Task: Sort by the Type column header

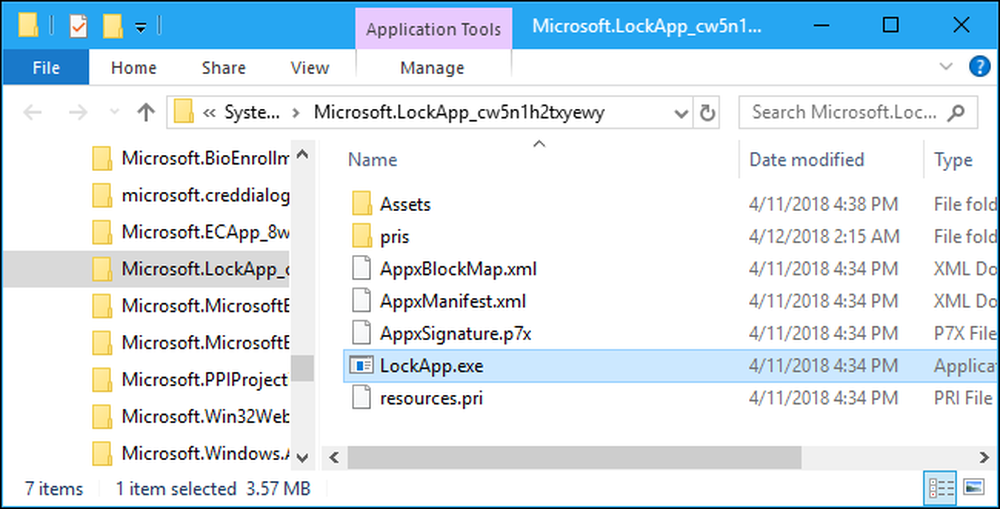Action: (953, 159)
